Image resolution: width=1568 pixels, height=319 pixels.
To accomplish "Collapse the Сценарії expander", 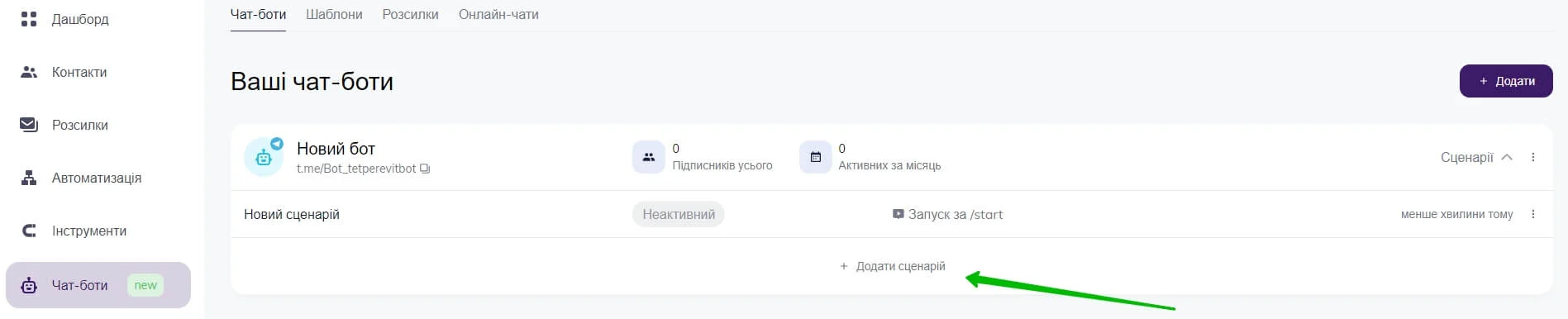I will (x=1476, y=157).
